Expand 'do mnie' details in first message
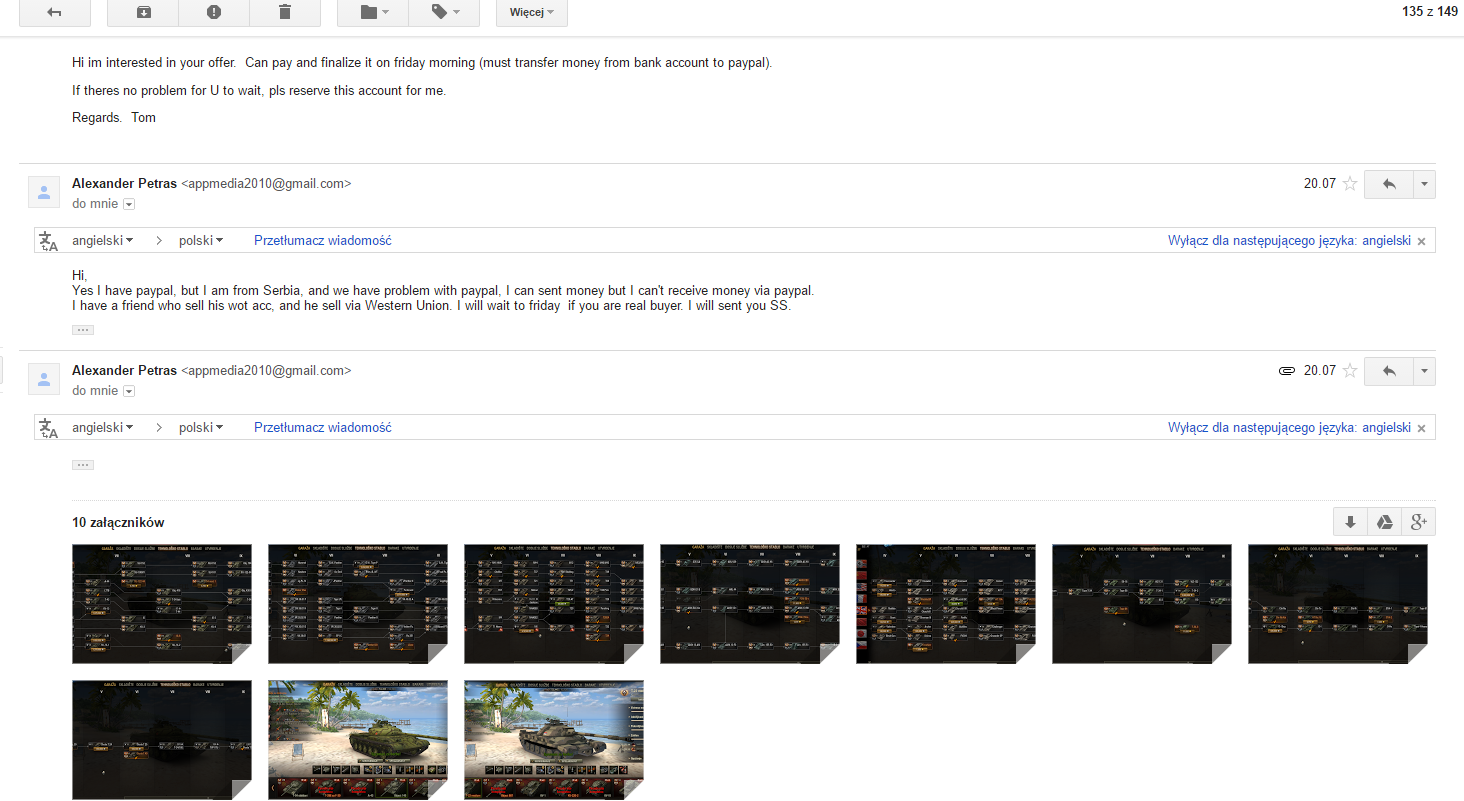 tap(128, 204)
